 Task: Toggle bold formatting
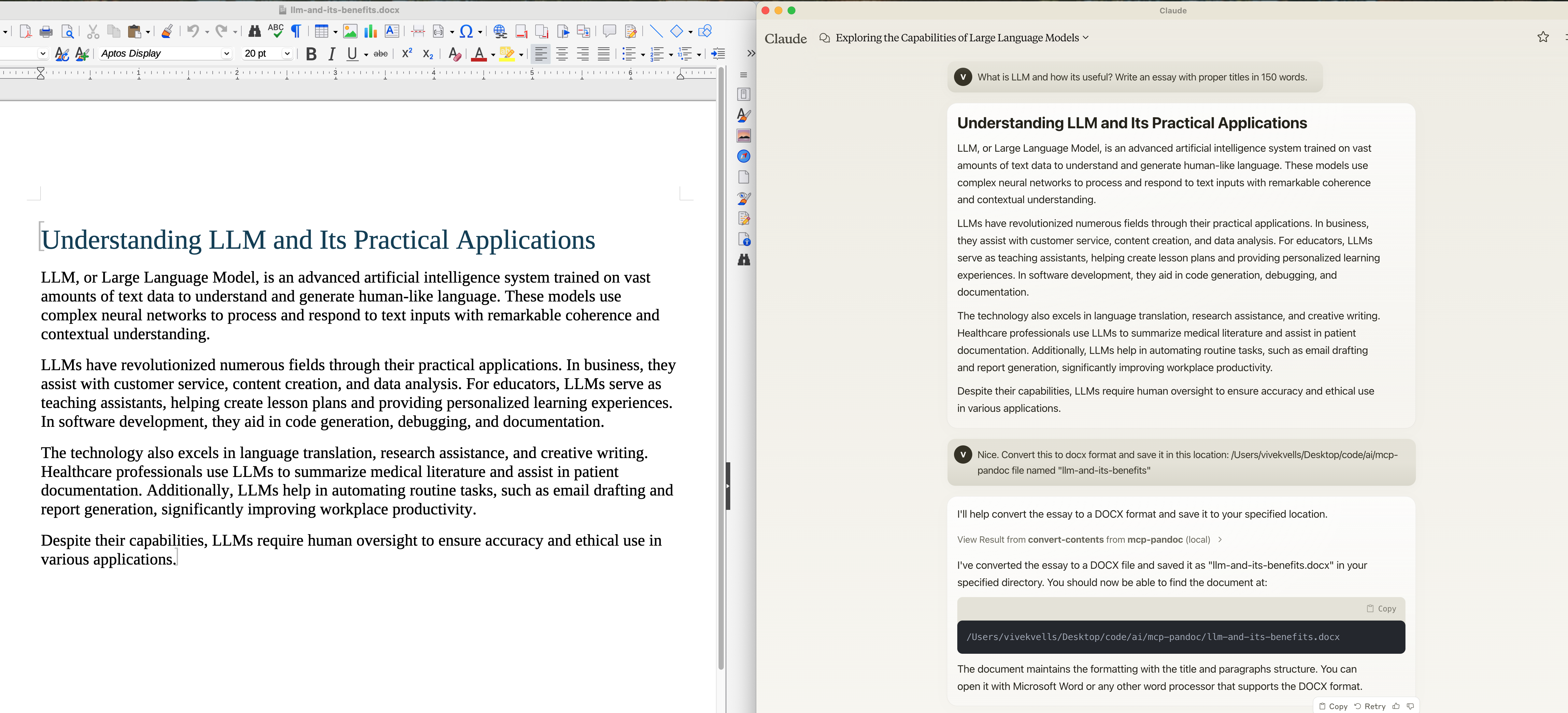point(311,54)
